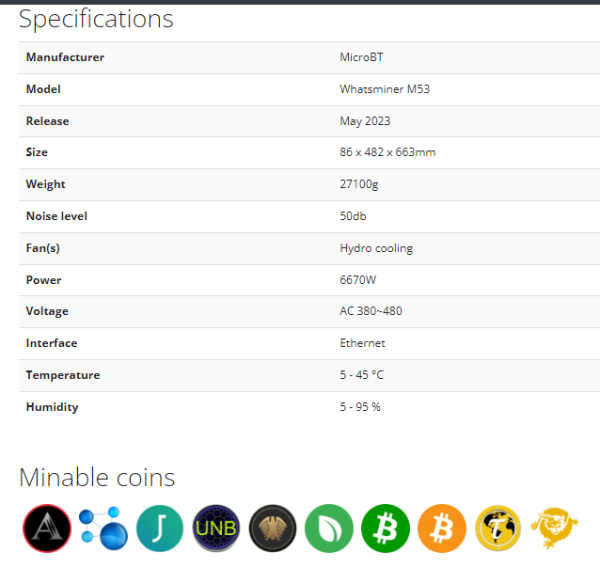Click the green Bitcoin Cash icon

(385, 528)
